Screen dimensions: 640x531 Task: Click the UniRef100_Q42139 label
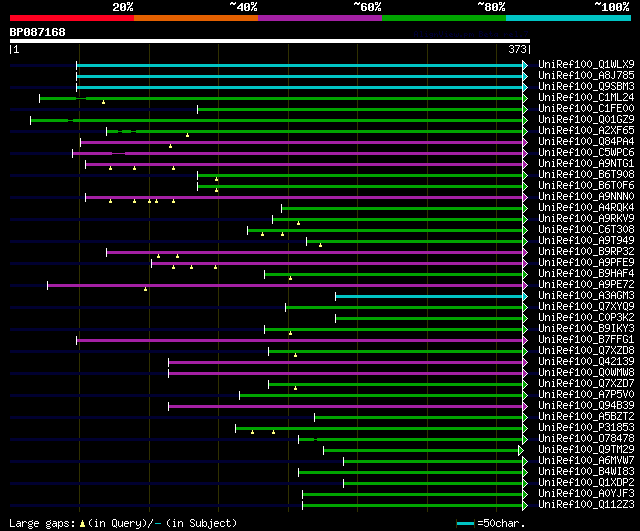coord(586,362)
